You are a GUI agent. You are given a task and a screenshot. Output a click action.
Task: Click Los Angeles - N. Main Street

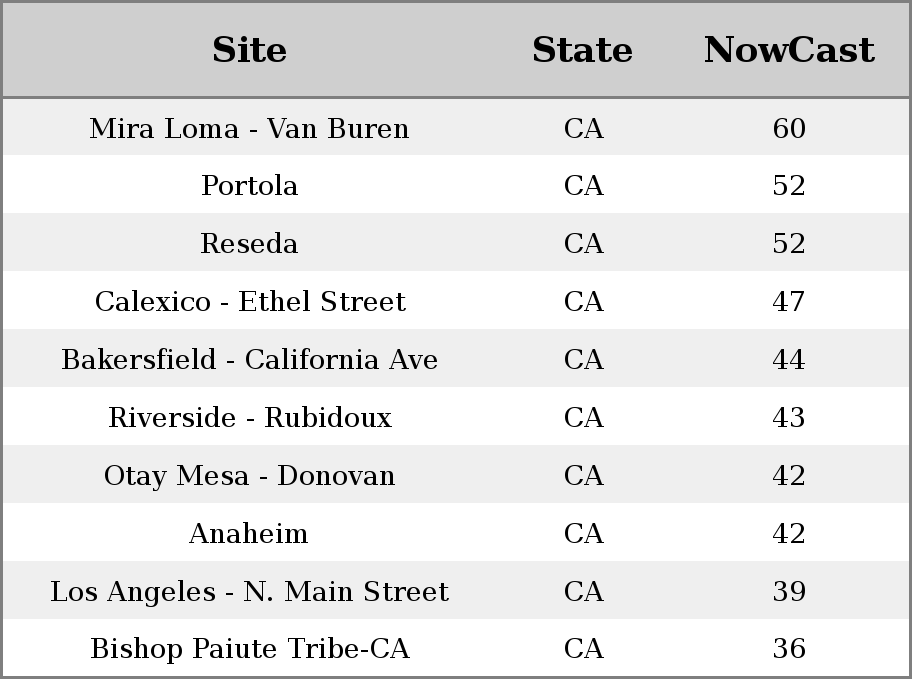[x=250, y=591]
